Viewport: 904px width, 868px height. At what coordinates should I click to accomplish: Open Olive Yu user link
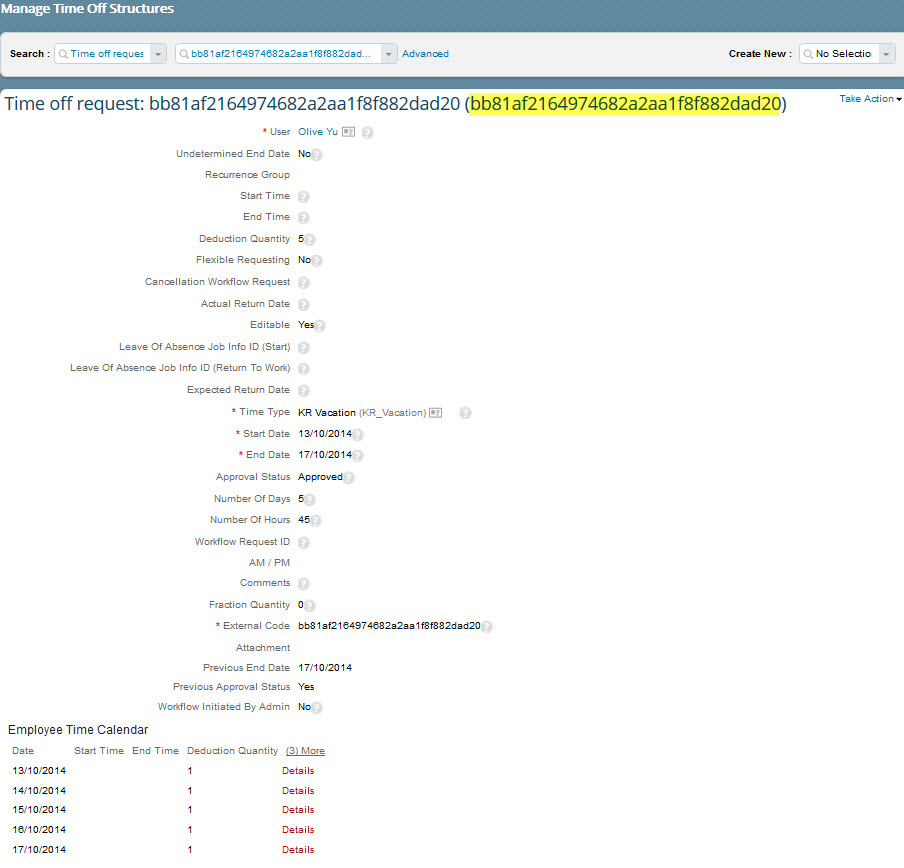pyautogui.click(x=318, y=131)
